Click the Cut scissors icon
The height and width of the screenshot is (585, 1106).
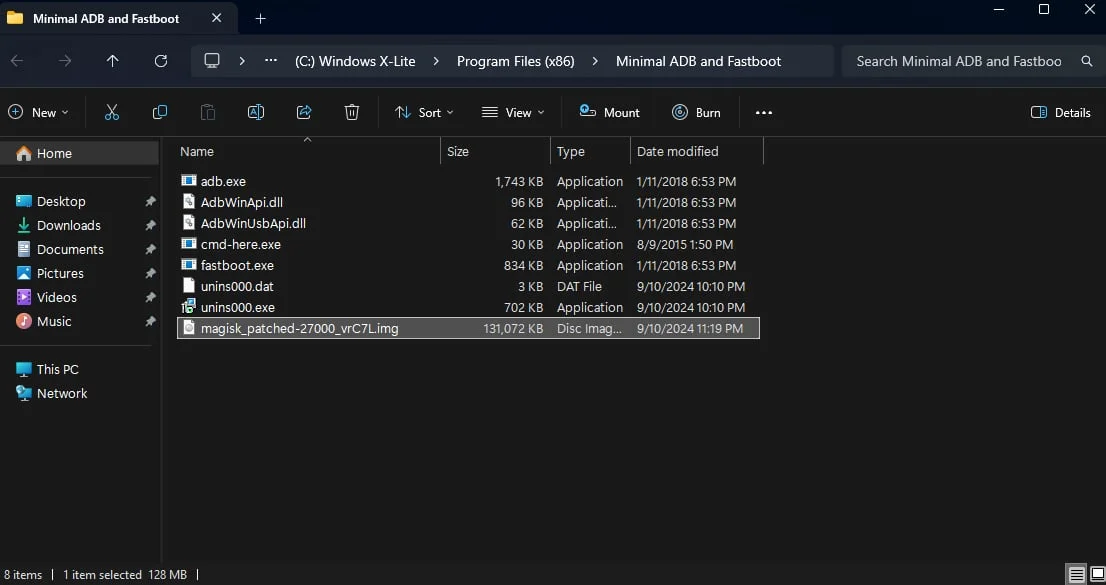[x=111, y=112]
